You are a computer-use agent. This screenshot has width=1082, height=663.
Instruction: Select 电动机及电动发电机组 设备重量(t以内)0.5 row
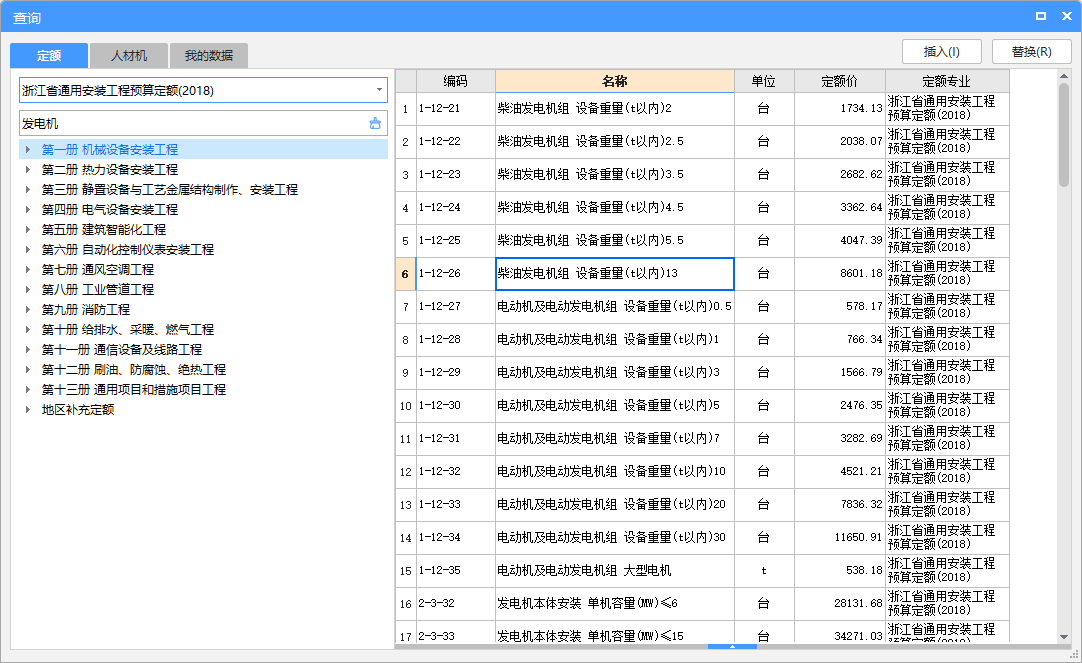615,306
